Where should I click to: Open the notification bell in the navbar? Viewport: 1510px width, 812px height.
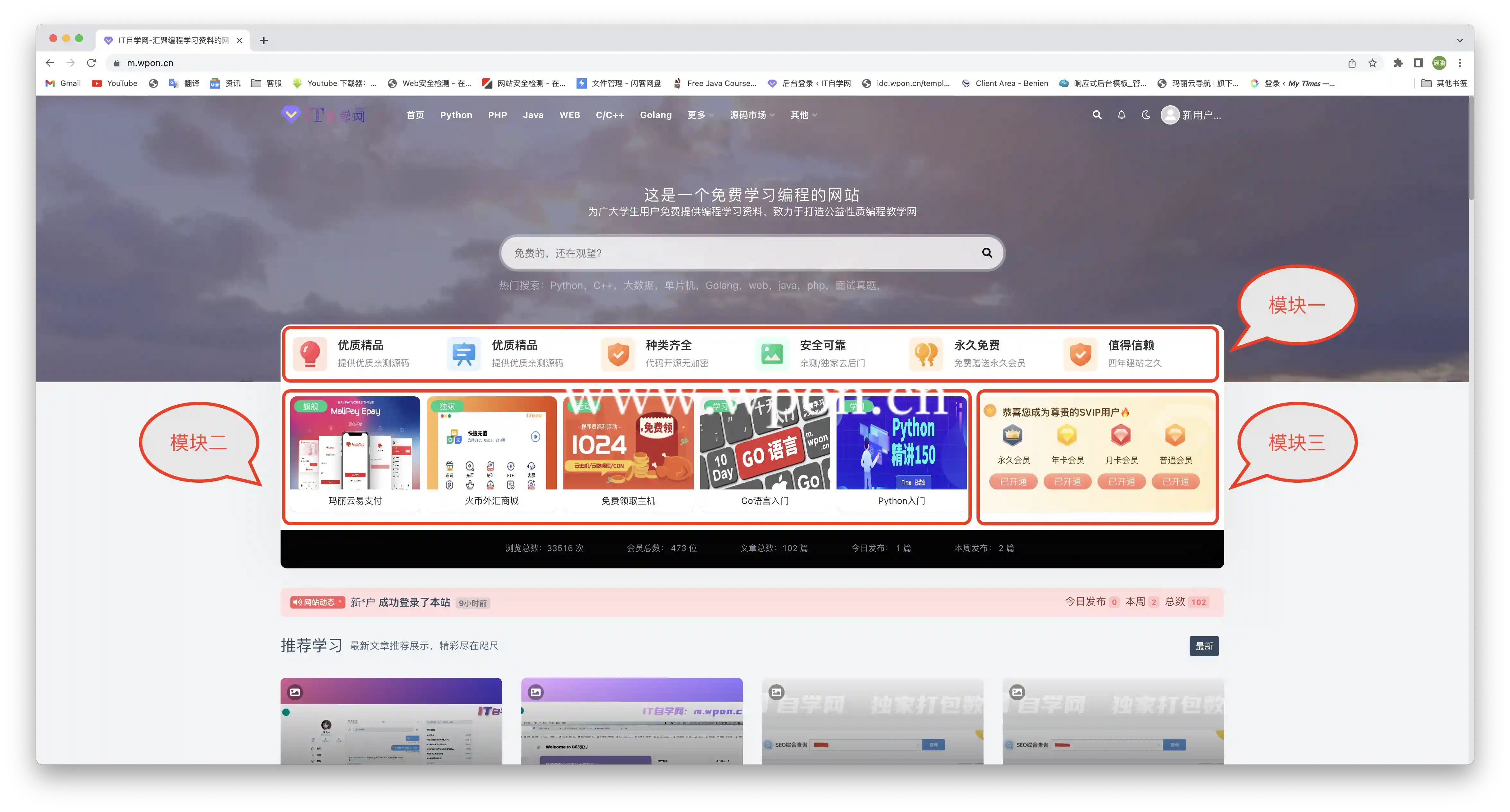click(x=1121, y=115)
